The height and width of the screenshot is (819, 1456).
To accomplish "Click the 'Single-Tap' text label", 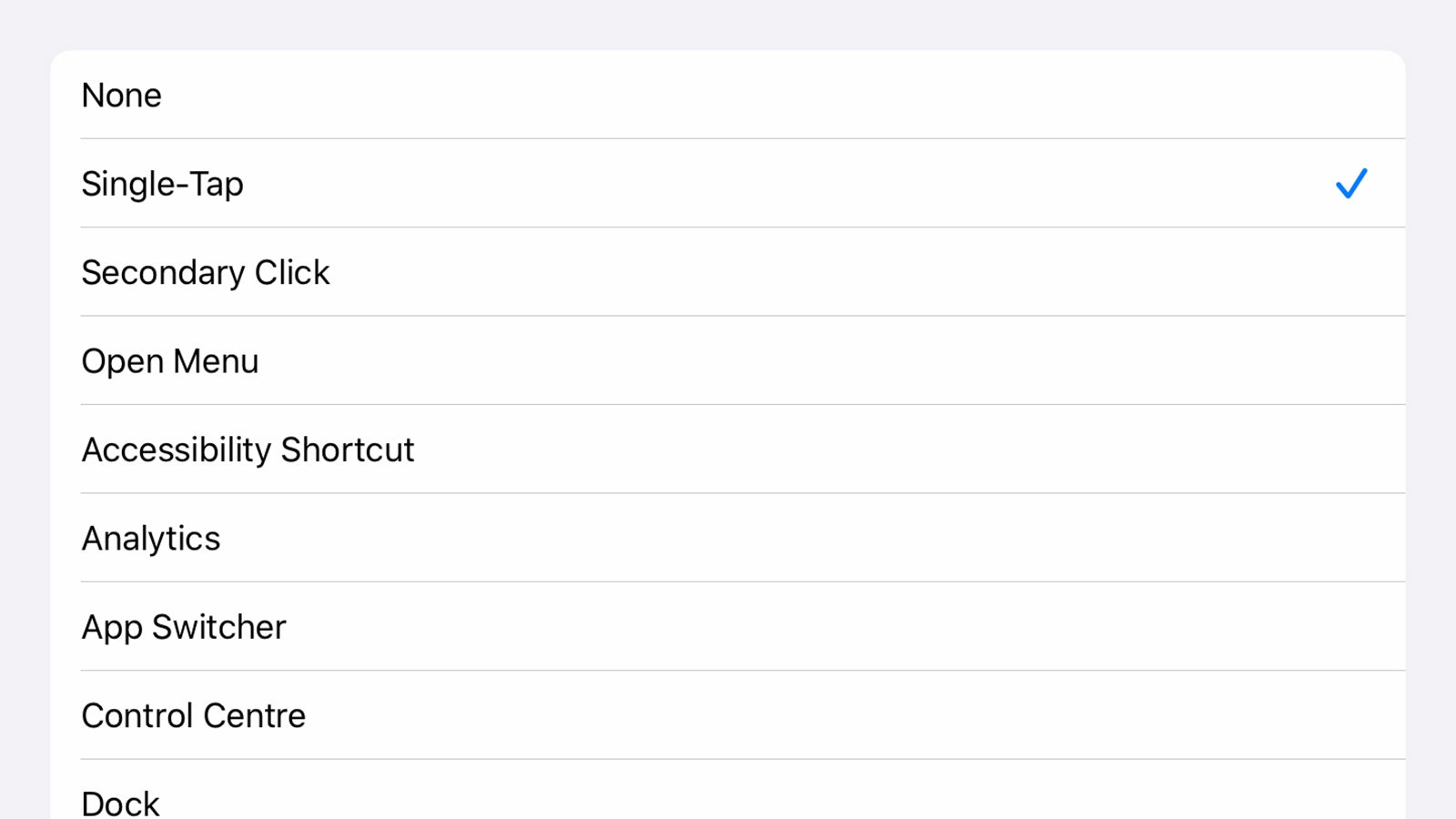I will pos(163,185).
